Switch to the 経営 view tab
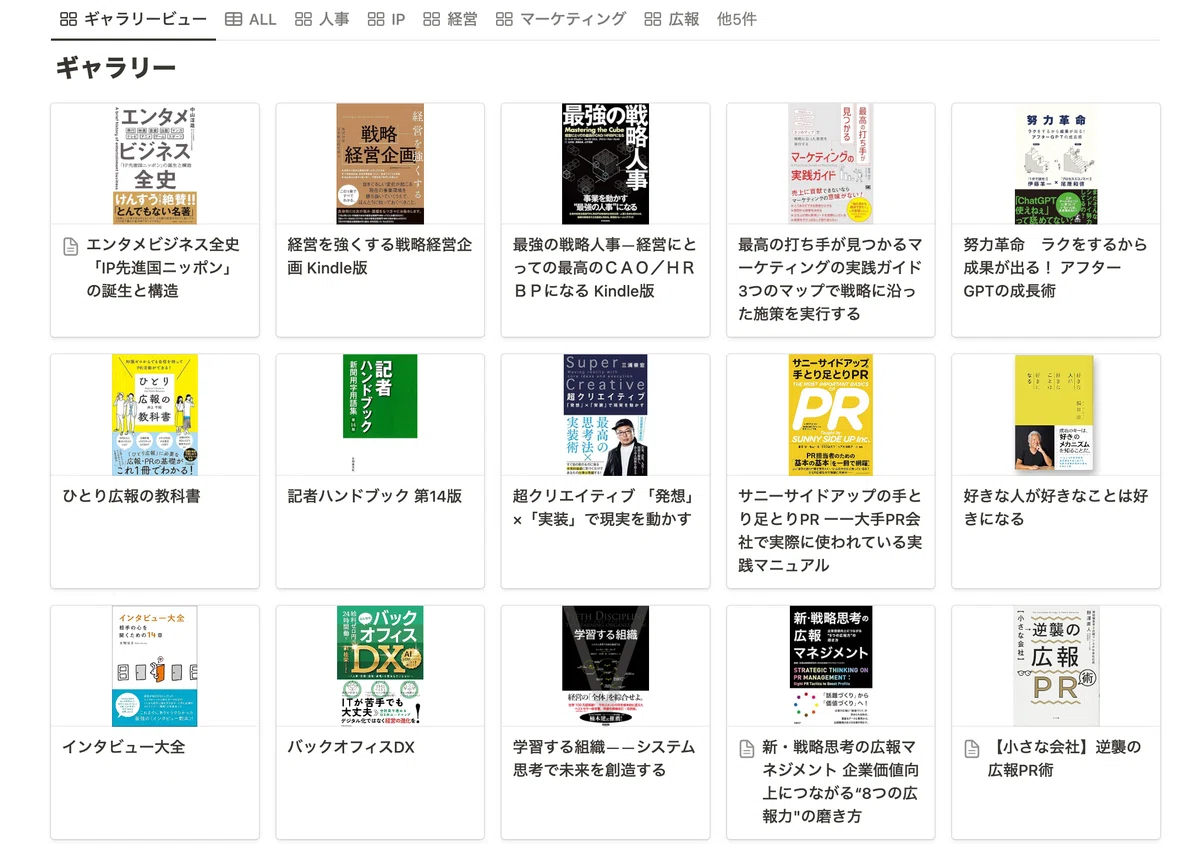The width and height of the screenshot is (1200, 844). click(450, 19)
